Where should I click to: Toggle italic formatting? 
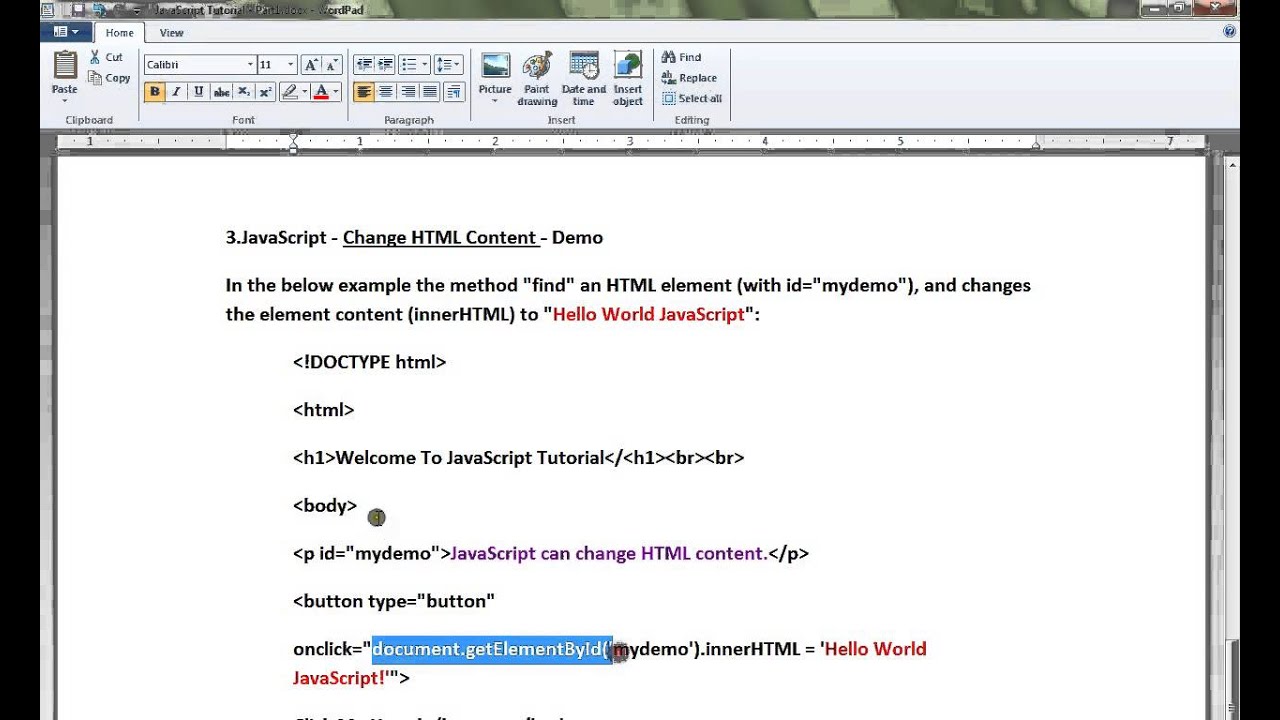176,92
